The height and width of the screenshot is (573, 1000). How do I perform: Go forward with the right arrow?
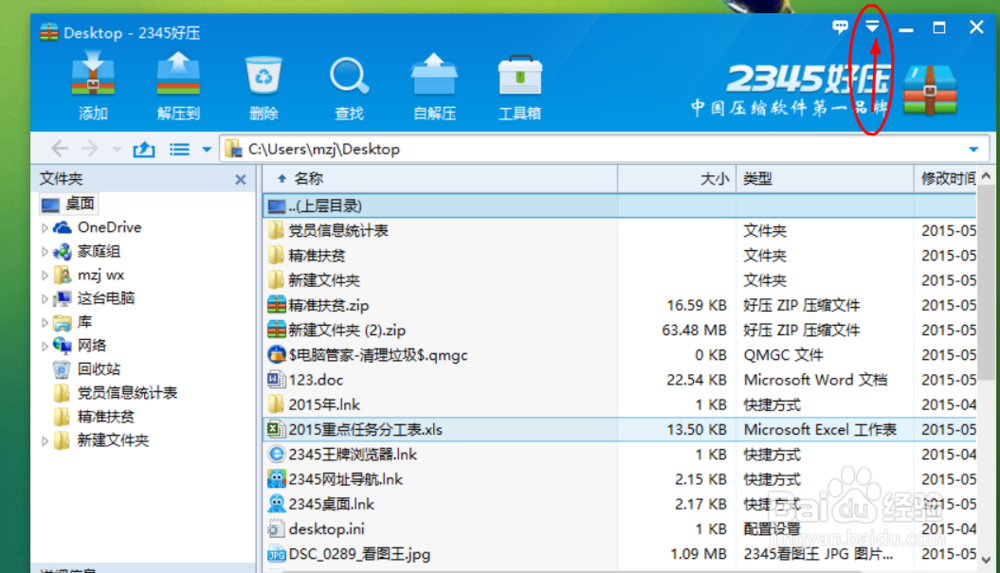[x=90, y=149]
